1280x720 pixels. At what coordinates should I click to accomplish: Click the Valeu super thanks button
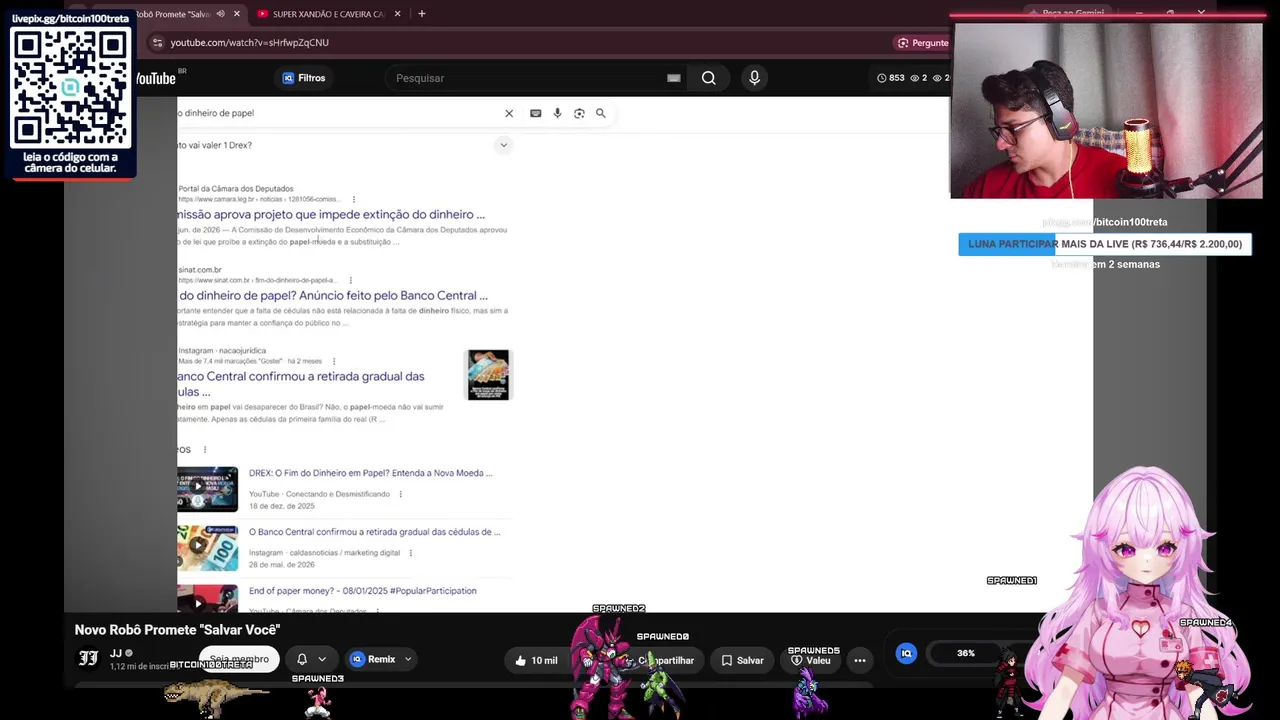click(811, 660)
